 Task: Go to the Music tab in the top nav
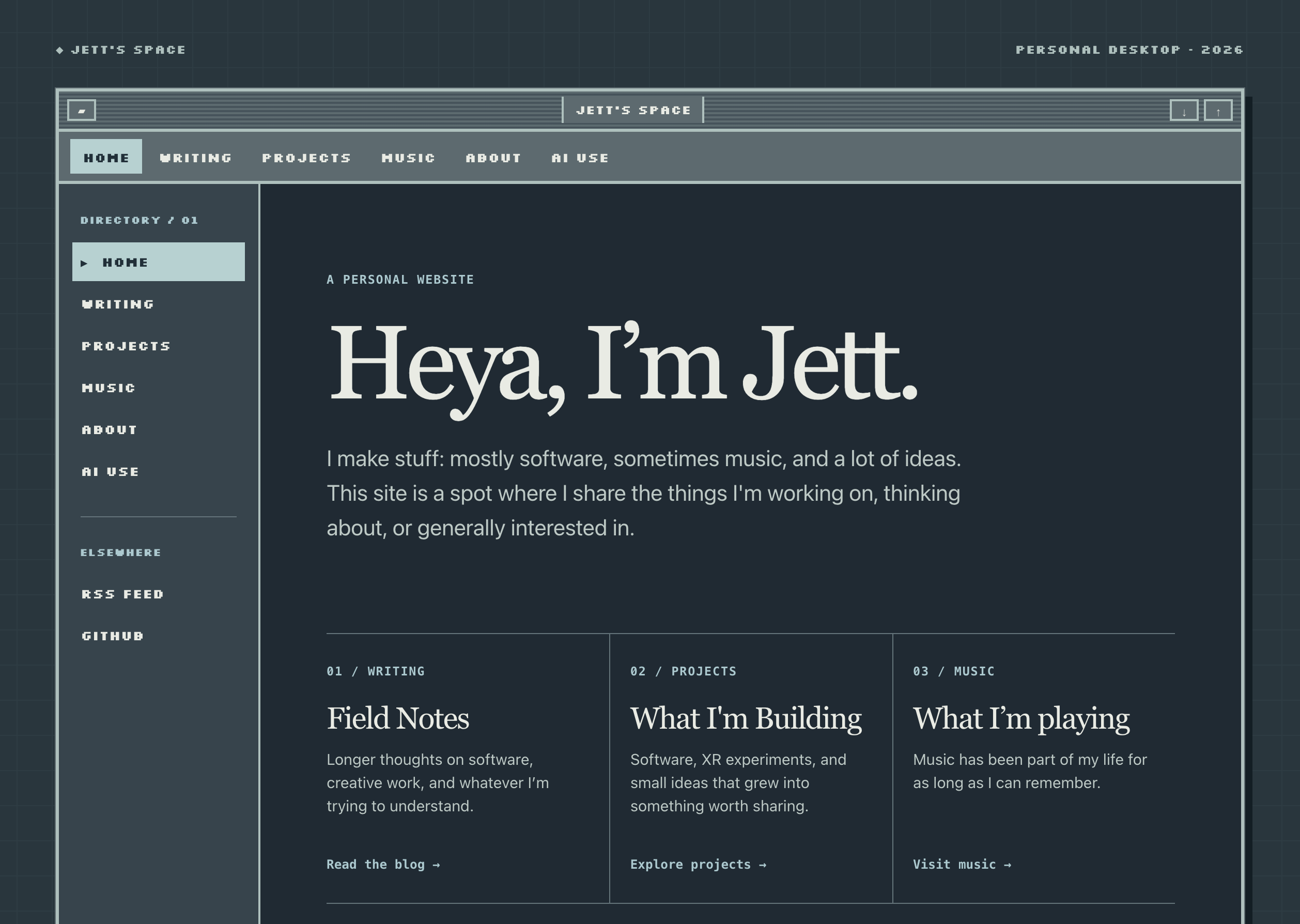[409, 158]
